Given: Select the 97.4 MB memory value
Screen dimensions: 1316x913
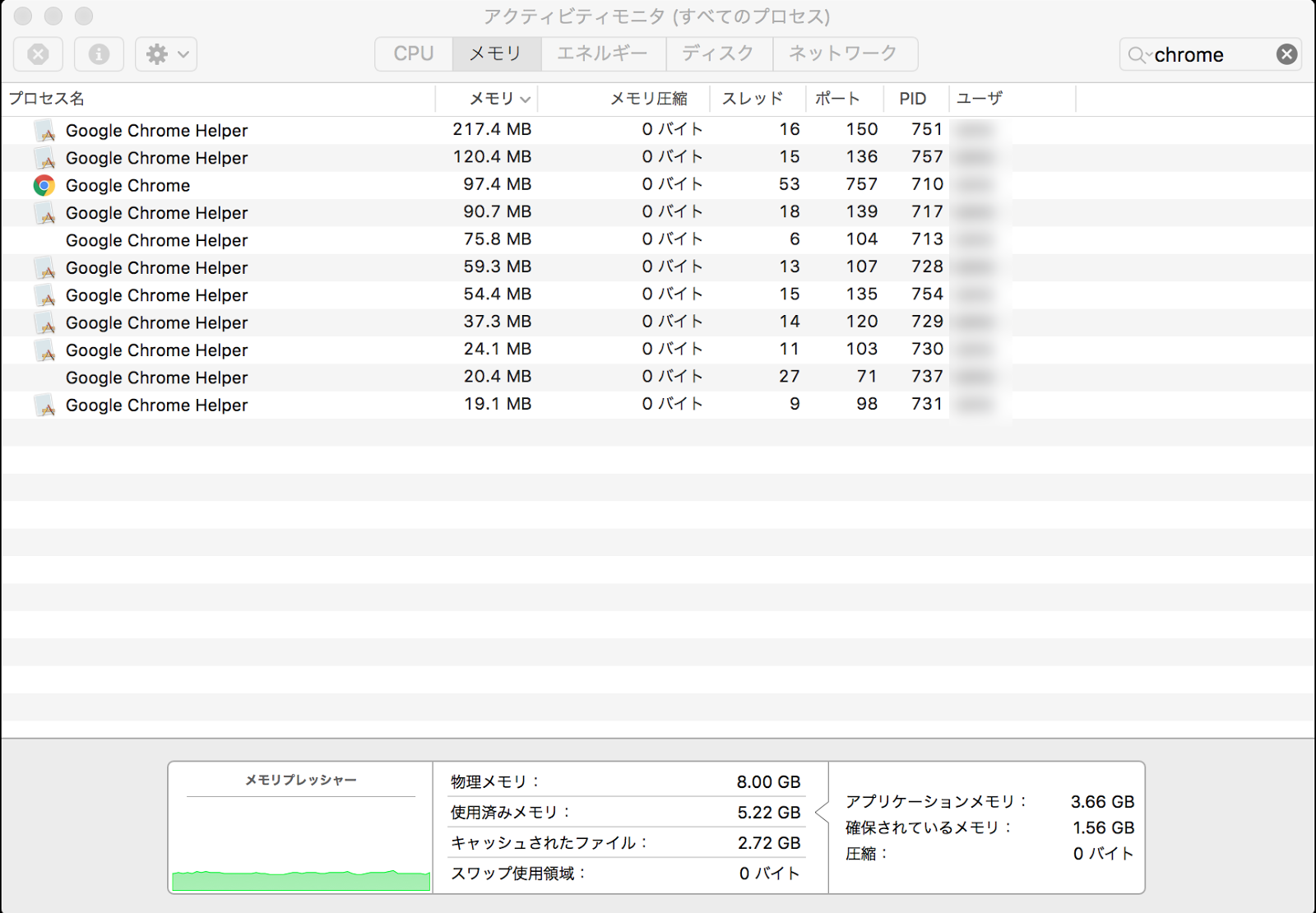Looking at the screenshot, I should [x=497, y=184].
